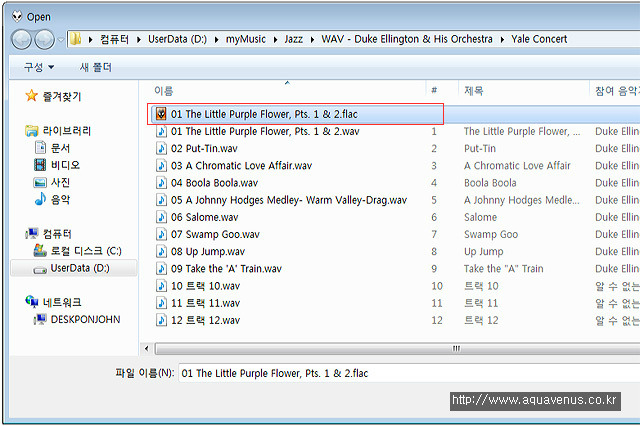Click the left scroll arrow of horizontal scrollbar
The width and height of the screenshot is (640, 426).
pyautogui.click(x=147, y=348)
